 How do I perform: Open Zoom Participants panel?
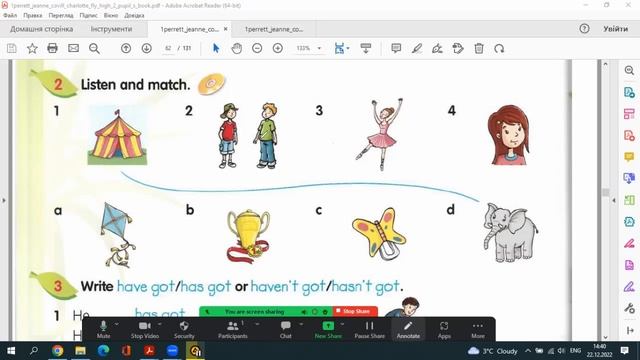(x=233, y=329)
